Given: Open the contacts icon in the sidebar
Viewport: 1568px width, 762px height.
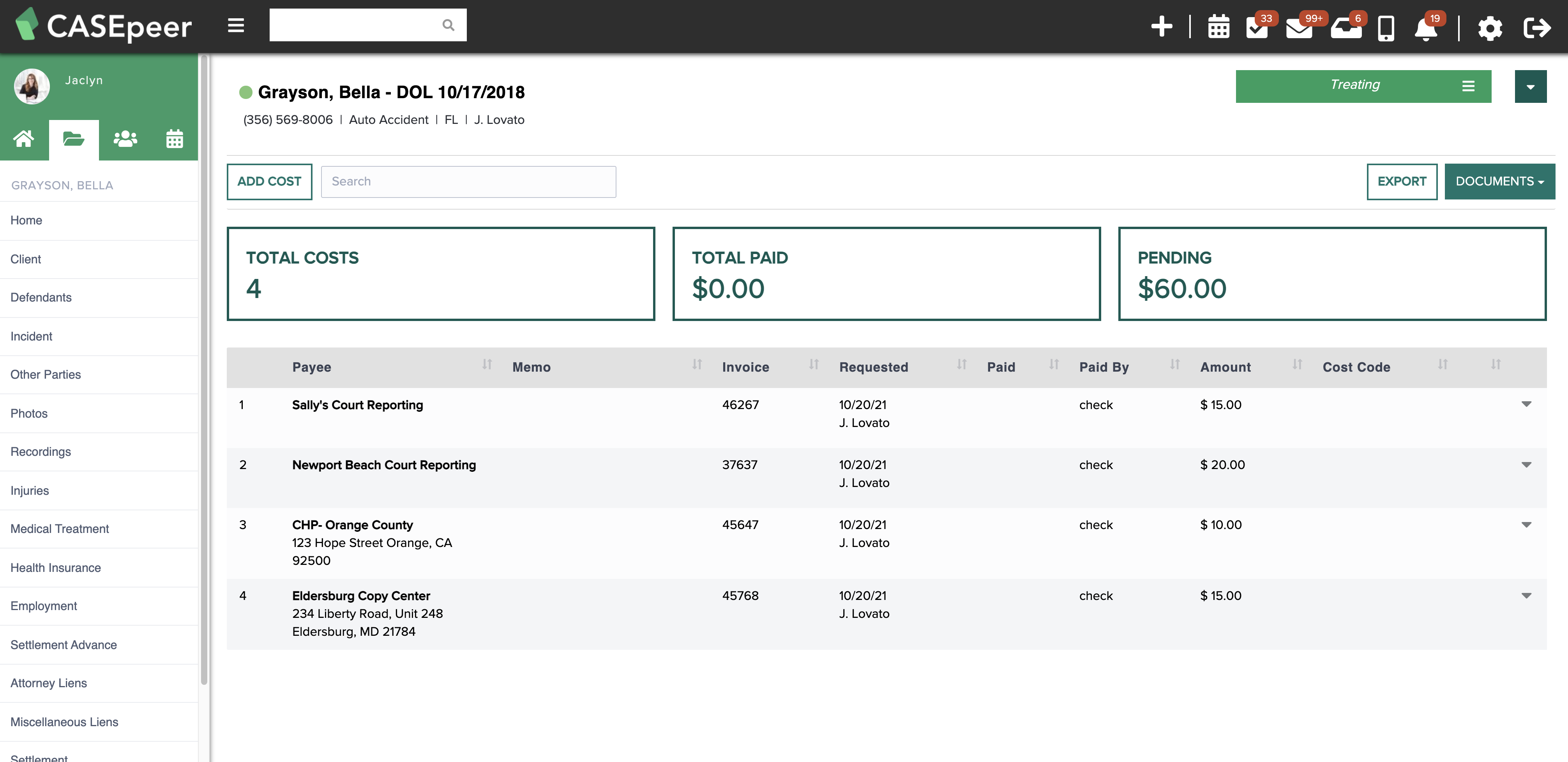Looking at the screenshot, I should pyautogui.click(x=125, y=139).
